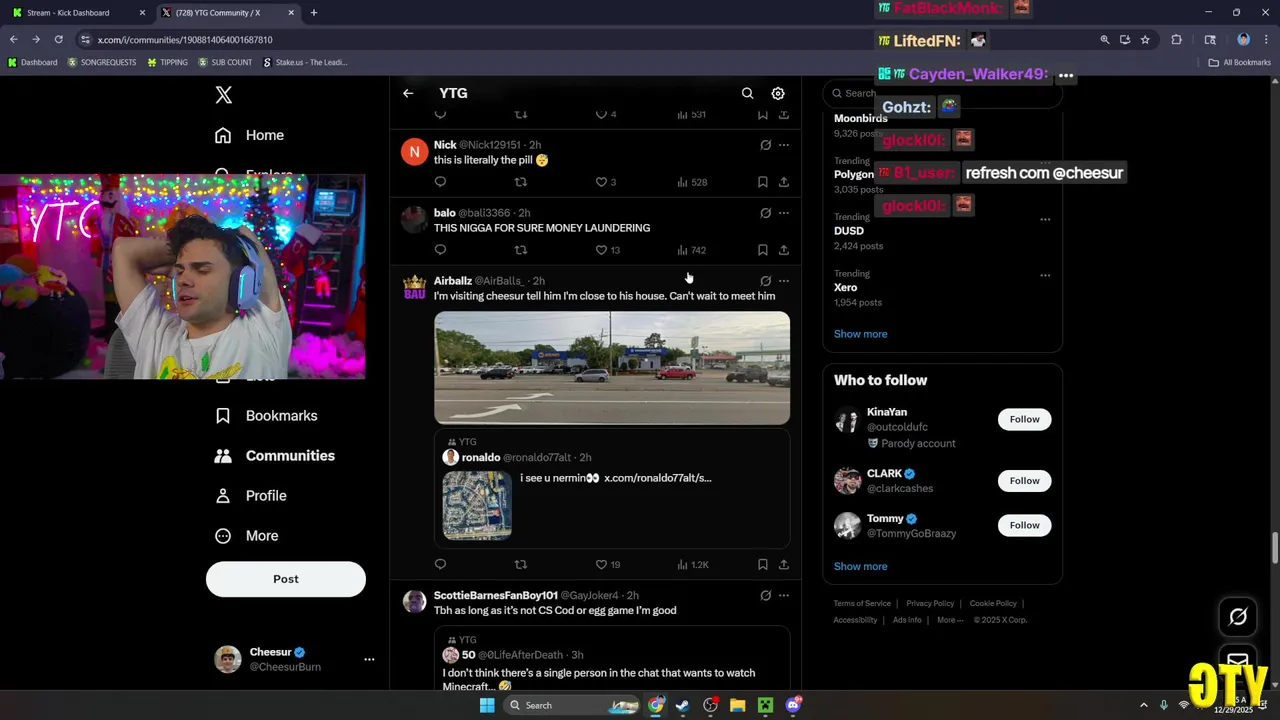Reload the page

58,40
